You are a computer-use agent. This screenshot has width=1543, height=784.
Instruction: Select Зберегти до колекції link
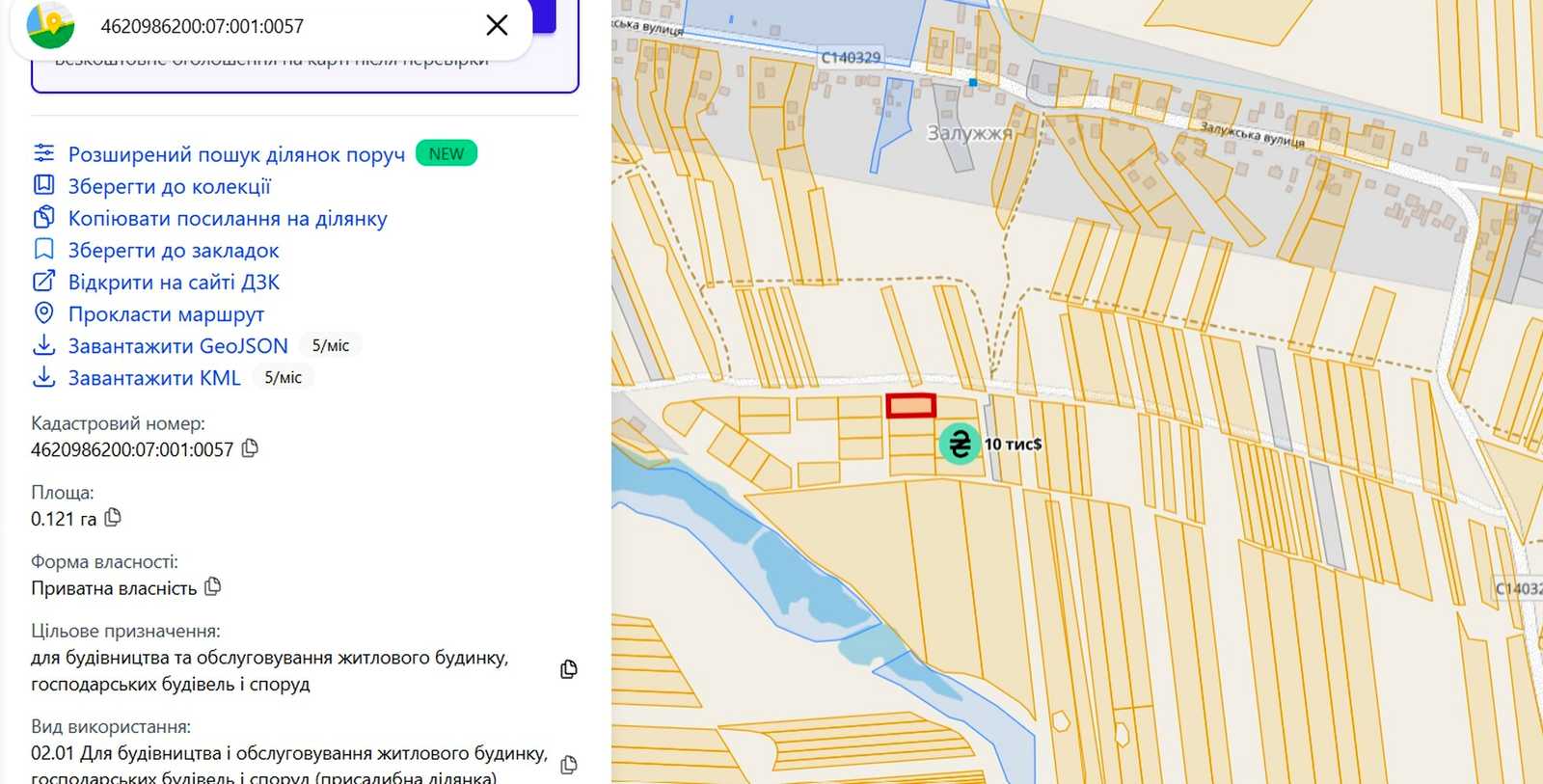click(170, 186)
